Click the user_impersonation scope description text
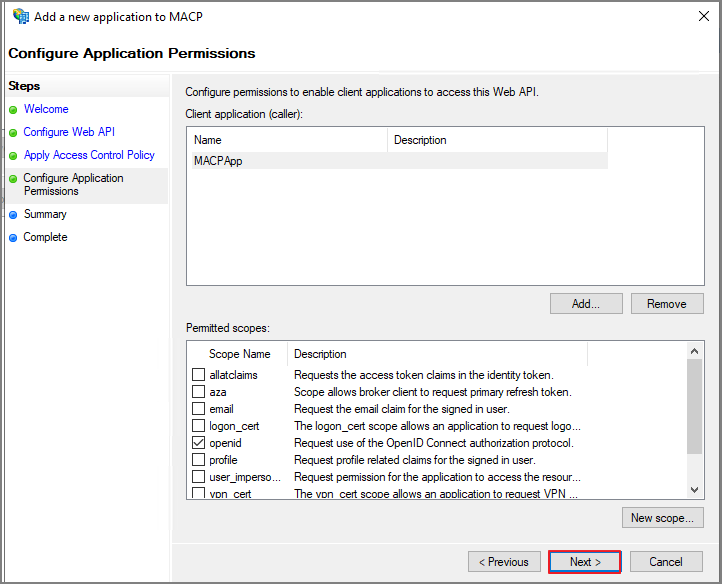Image resolution: width=722 pixels, height=584 pixels. 437,477
